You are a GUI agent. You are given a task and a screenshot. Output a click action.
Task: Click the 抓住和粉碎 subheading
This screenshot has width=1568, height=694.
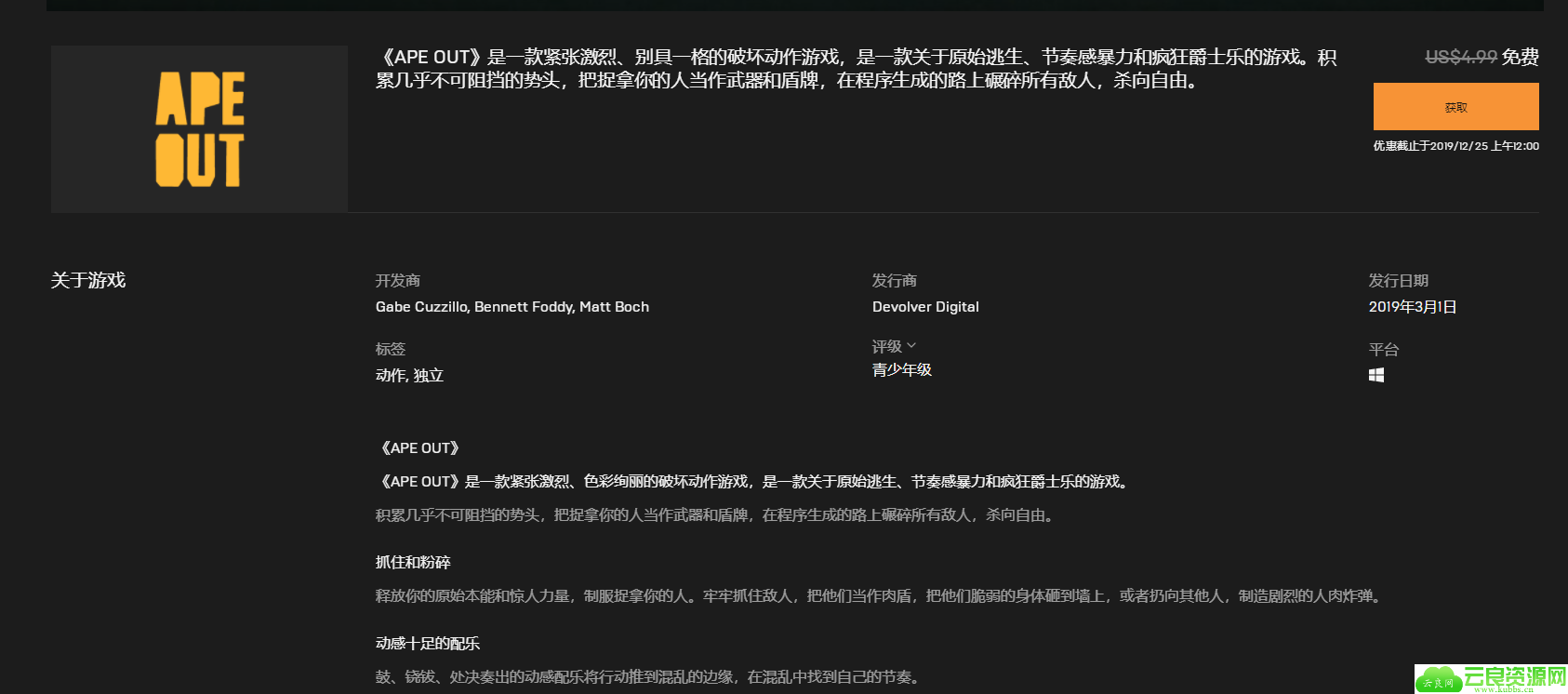pos(413,563)
